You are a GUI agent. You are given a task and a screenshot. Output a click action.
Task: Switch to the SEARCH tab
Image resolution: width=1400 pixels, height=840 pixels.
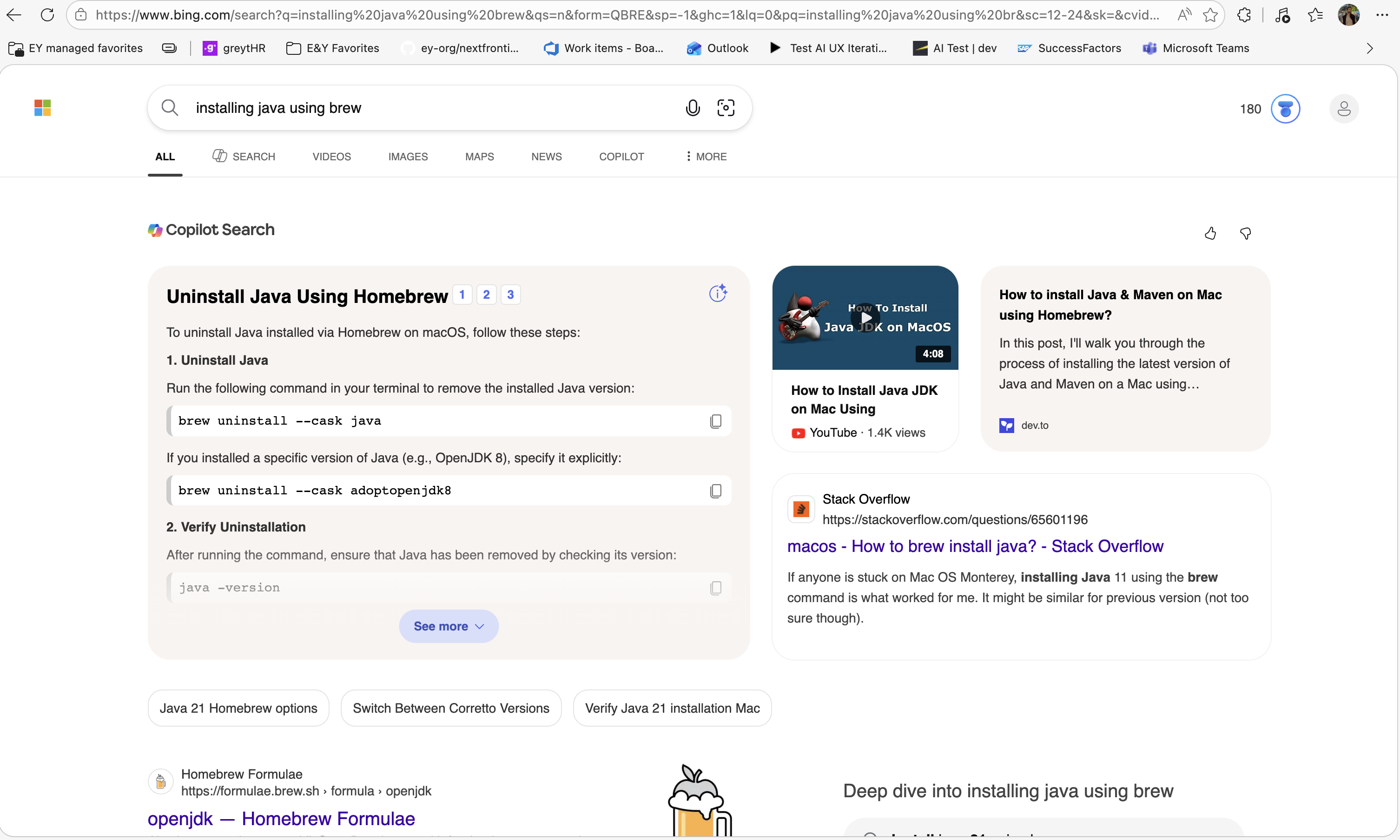[244, 157]
